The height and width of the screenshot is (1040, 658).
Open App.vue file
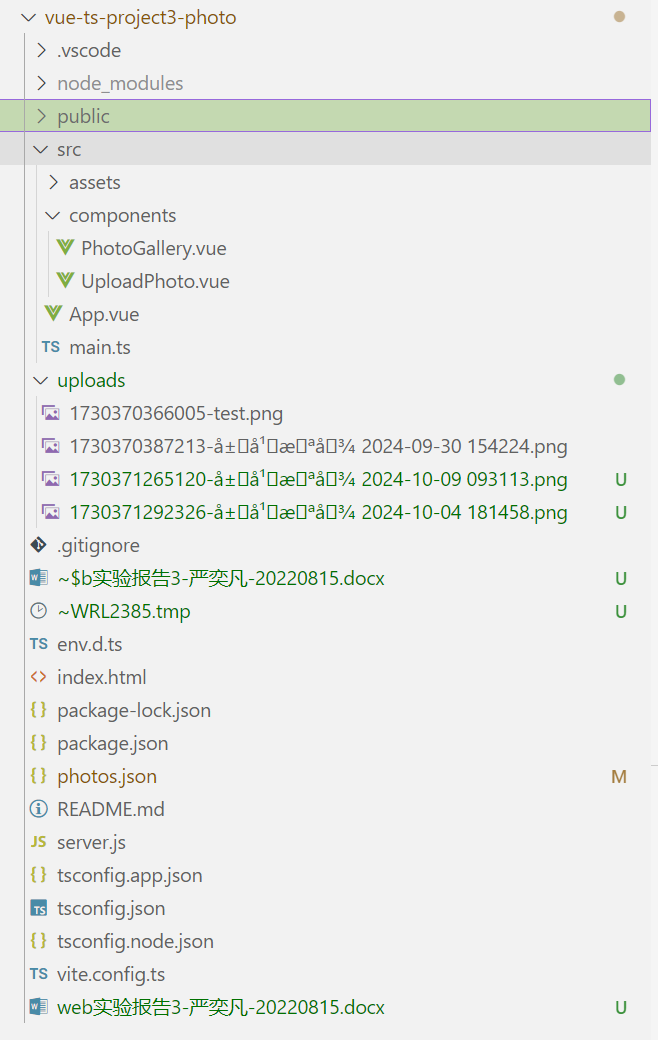coord(104,314)
